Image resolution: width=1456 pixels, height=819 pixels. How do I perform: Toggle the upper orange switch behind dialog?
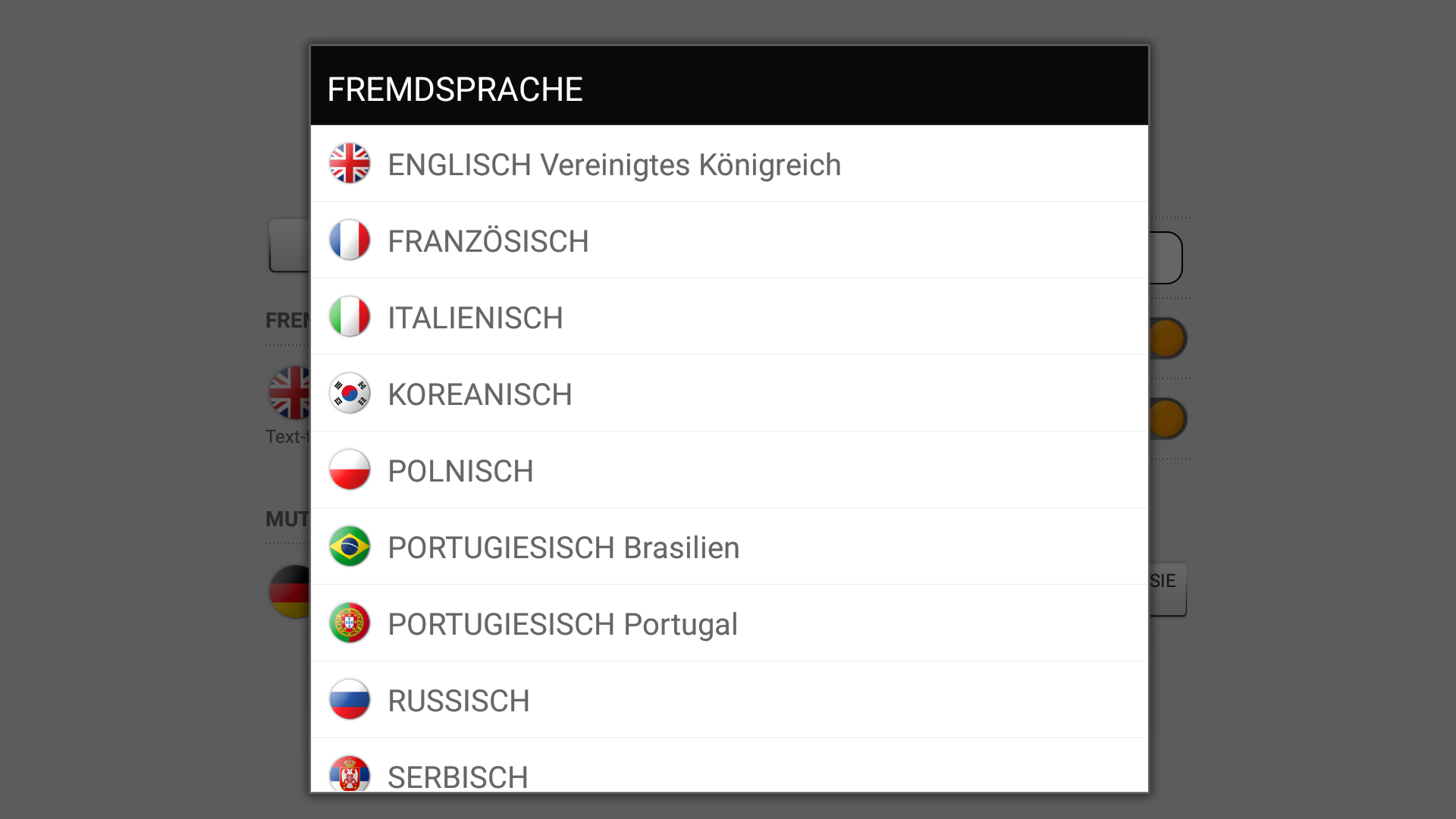click(1167, 338)
